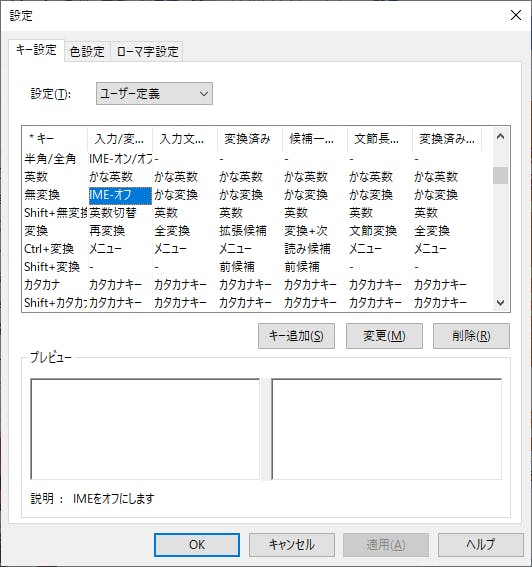Click the * キー column header

pyautogui.click(x=55, y=138)
